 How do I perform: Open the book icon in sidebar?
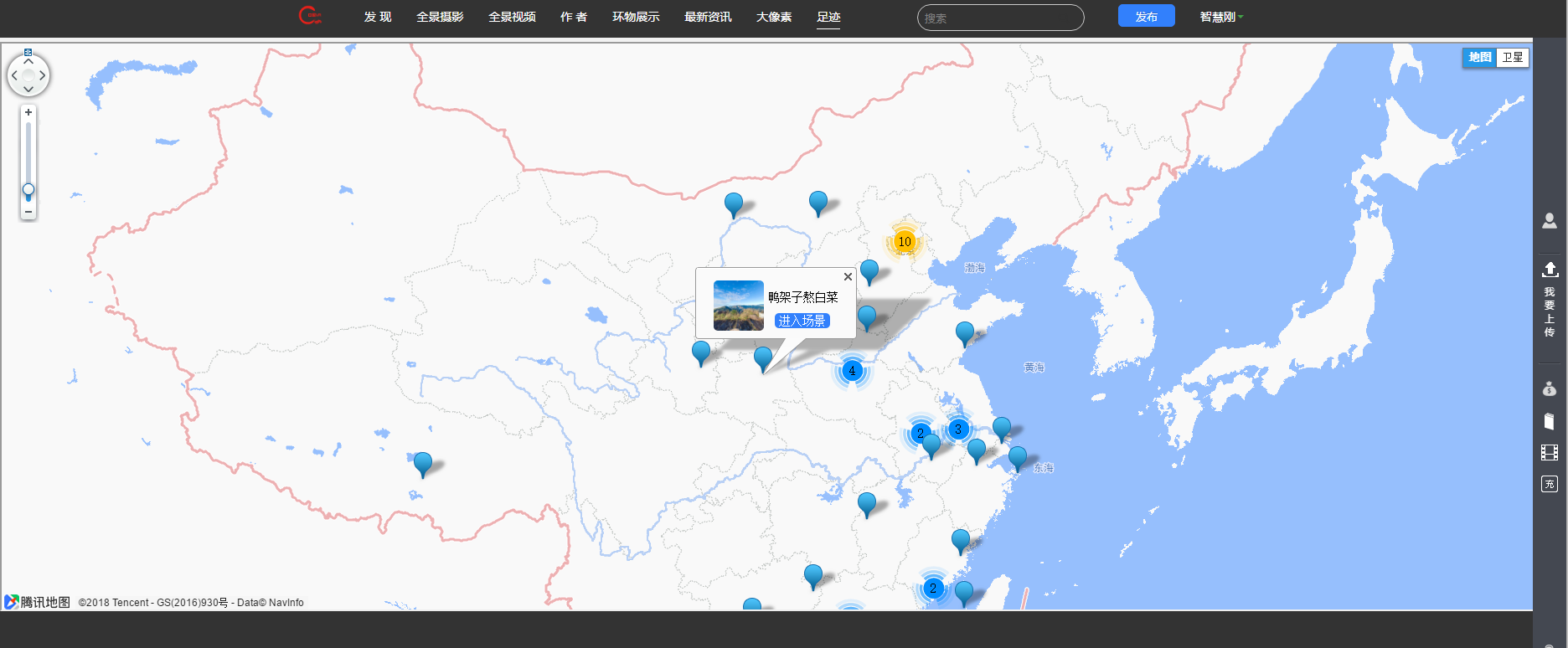1550,421
